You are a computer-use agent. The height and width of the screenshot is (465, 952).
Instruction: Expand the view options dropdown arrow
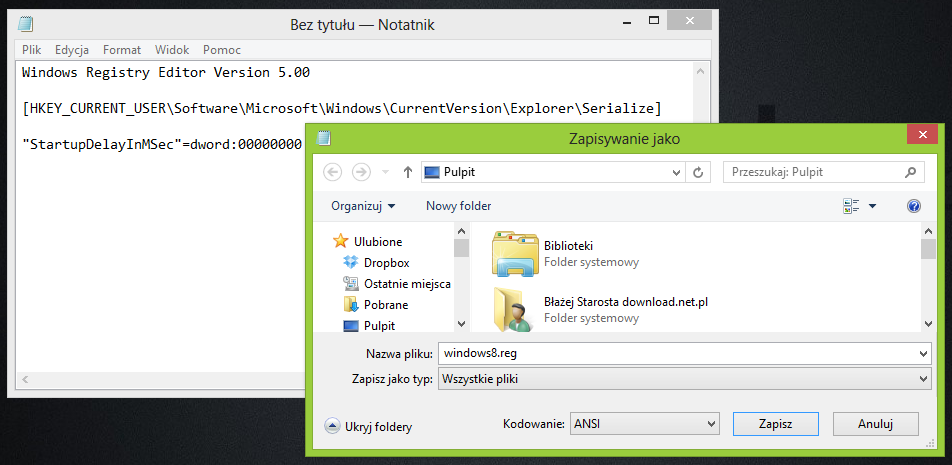click(x=872, y=206)
